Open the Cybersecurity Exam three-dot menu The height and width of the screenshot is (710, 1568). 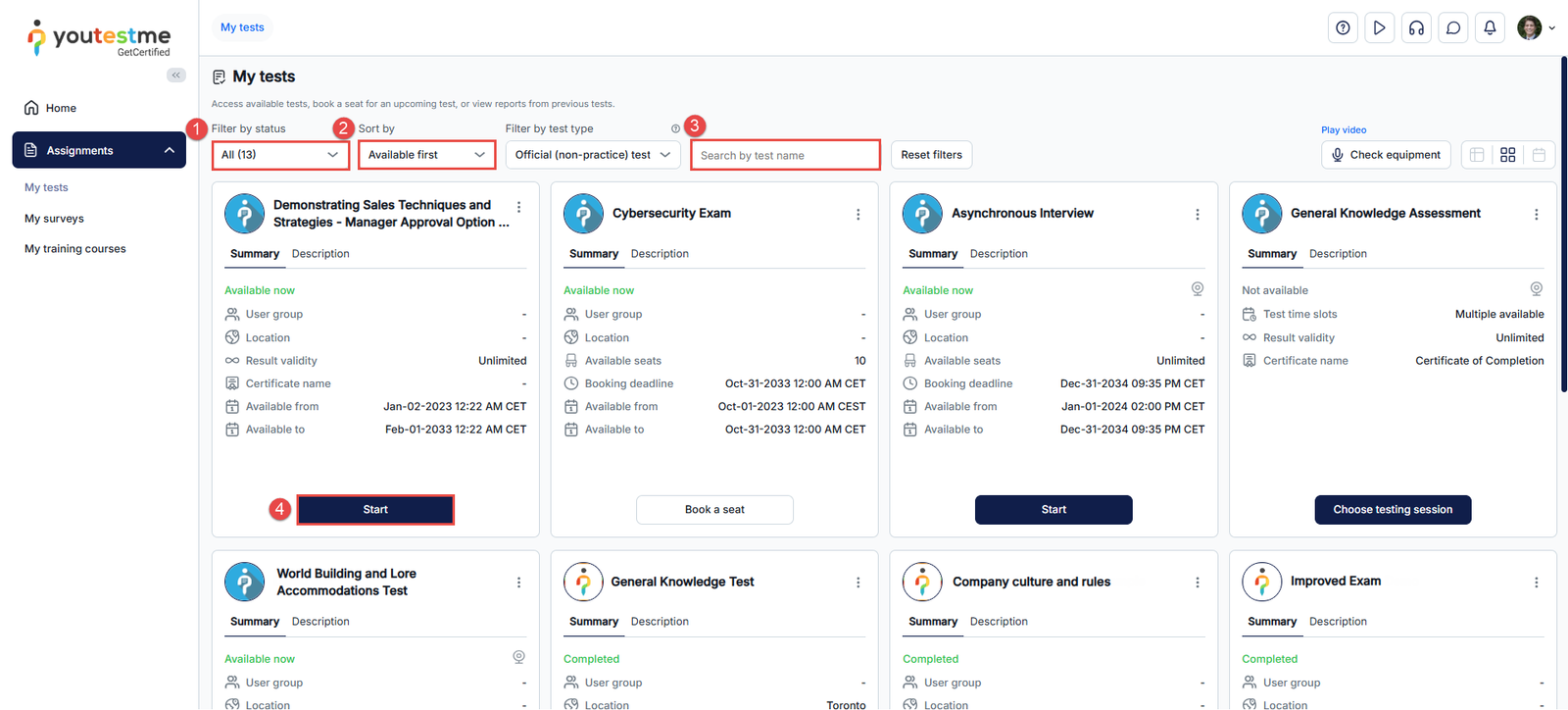pos(858,214)
